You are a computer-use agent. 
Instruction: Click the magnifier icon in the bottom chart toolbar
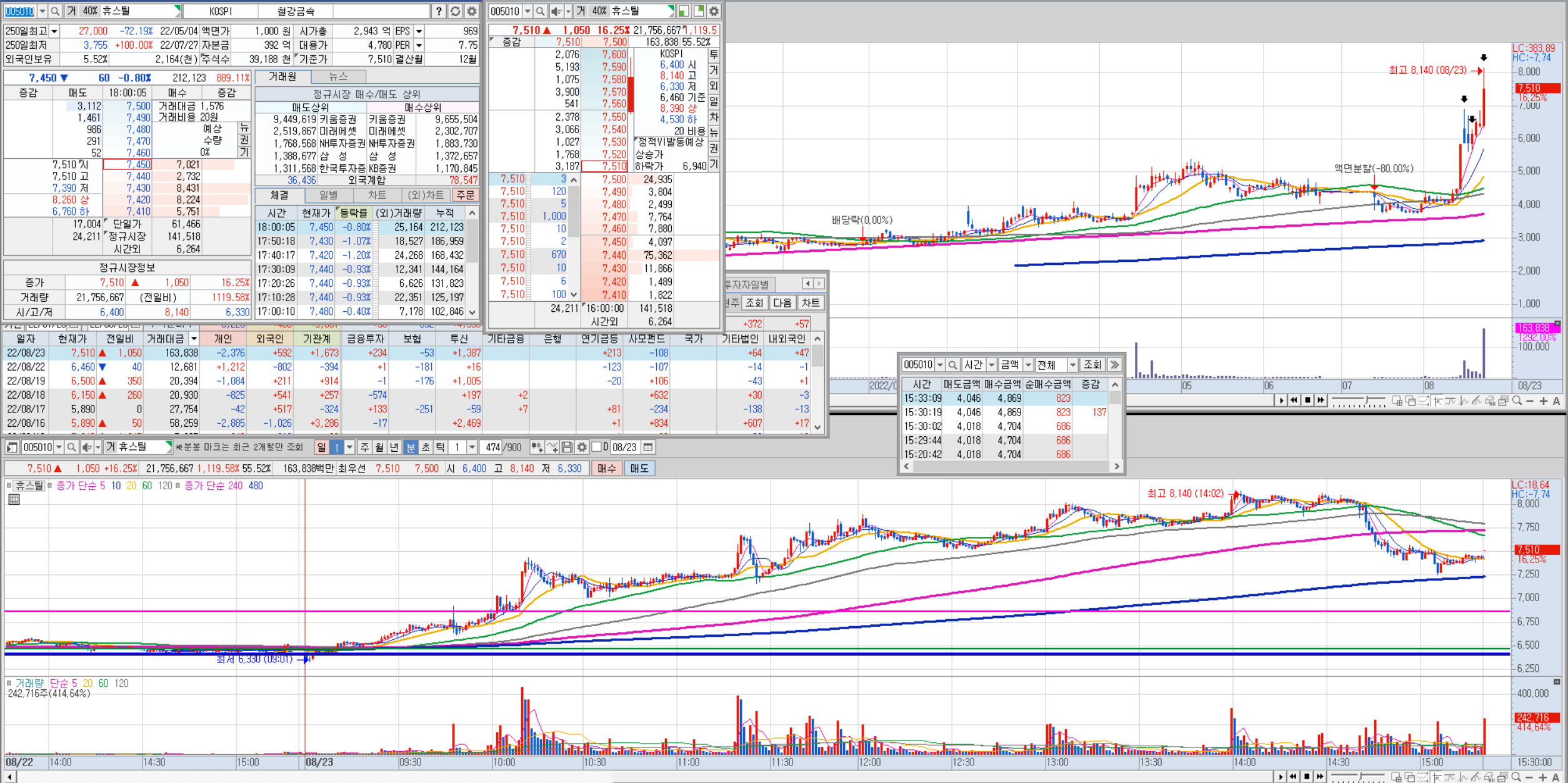point(71,447)
